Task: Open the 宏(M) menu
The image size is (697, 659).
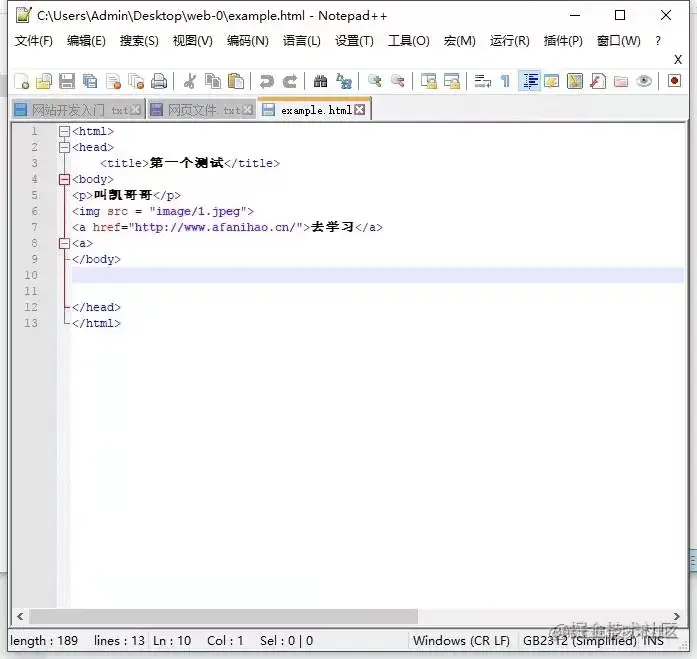Action: pos(459,41)
